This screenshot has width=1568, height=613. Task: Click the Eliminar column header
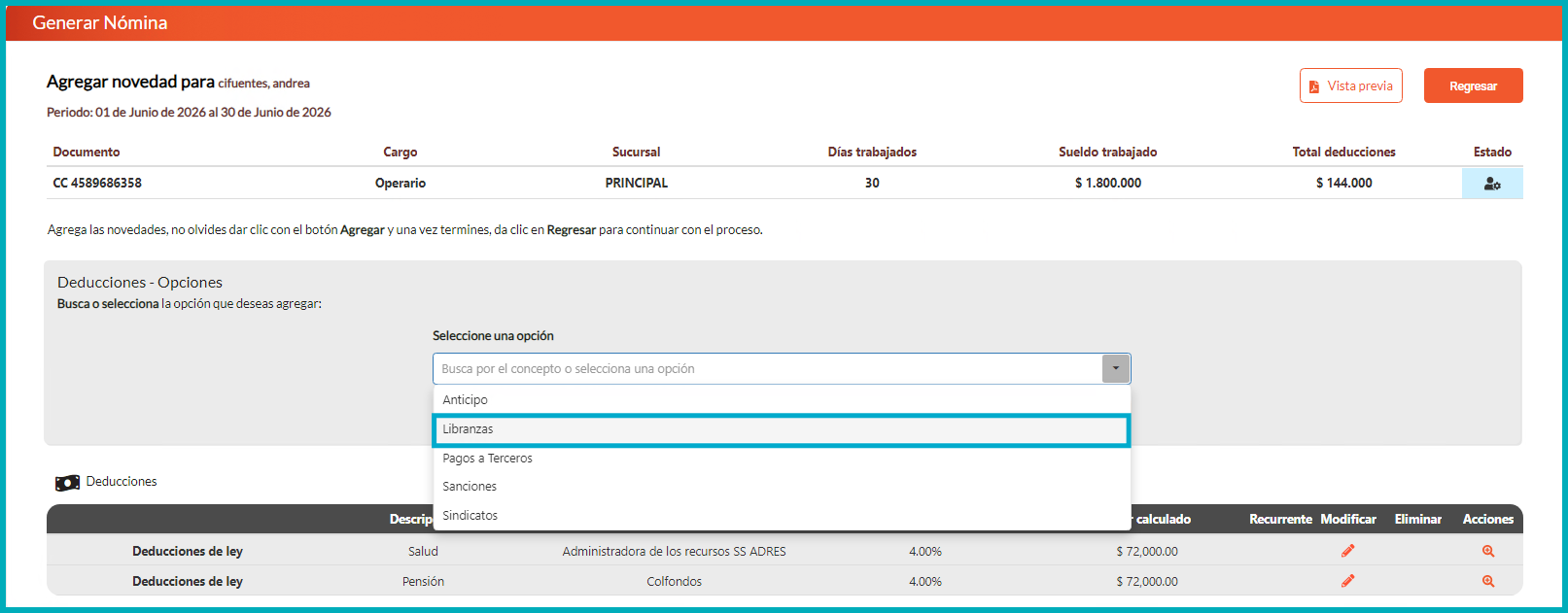[1418, 520]
